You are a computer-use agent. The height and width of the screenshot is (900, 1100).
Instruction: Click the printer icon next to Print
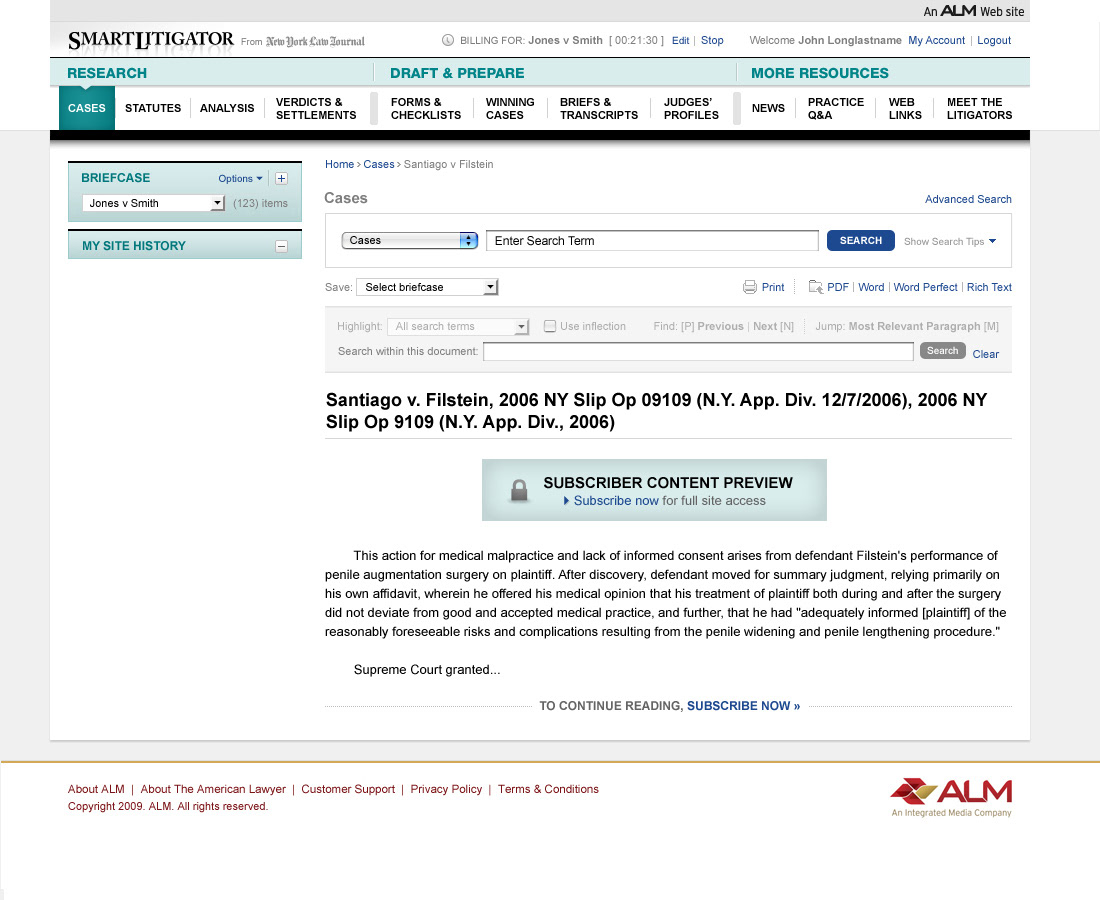tap(750, 287)
